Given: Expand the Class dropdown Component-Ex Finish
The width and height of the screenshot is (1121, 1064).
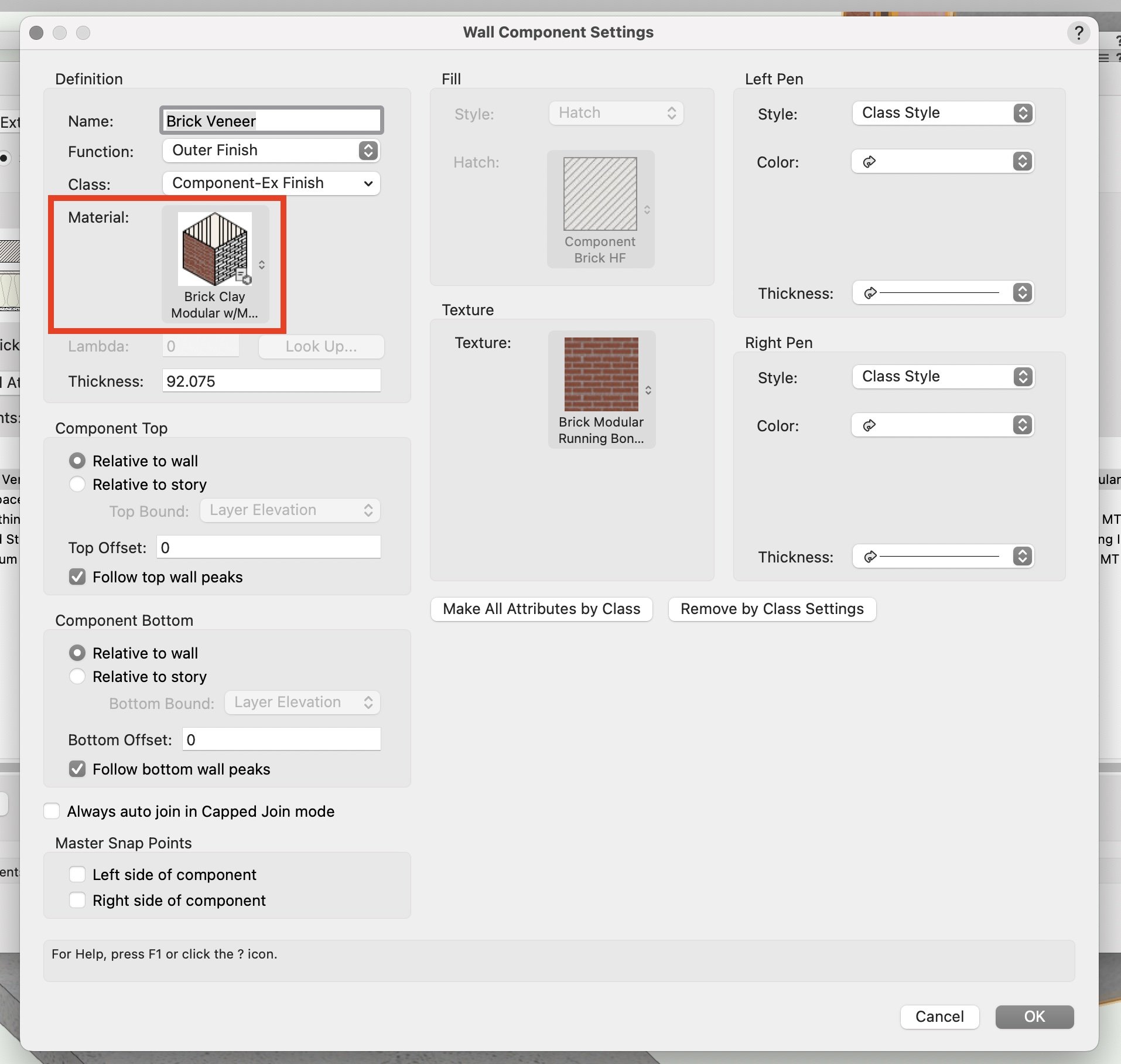Looking at the screenshot, I should point(271,183).
